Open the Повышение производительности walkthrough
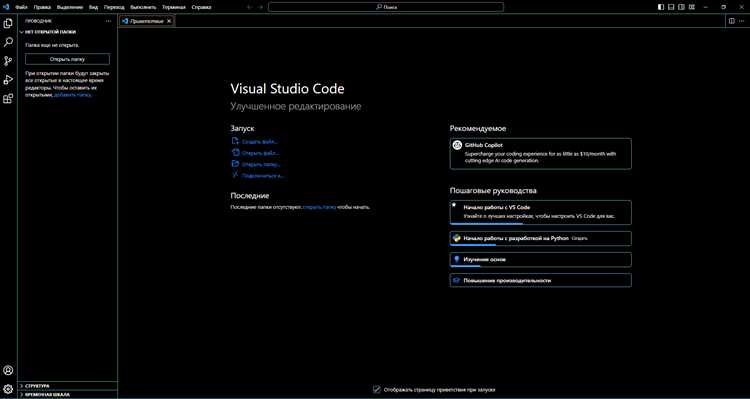 point(540,280)
